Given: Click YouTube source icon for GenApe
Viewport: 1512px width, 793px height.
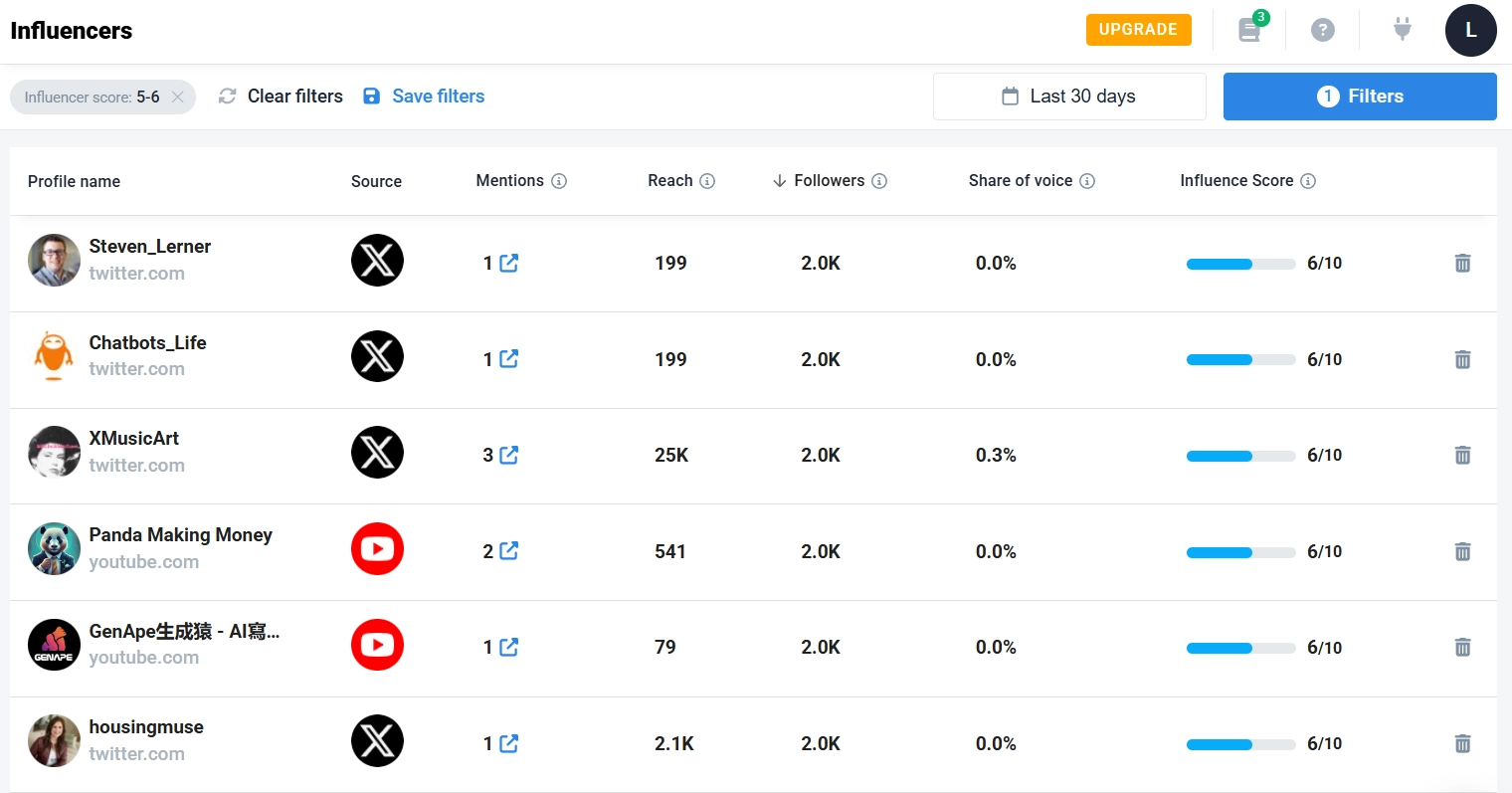Looking at the screenshot, I should 377,645.
